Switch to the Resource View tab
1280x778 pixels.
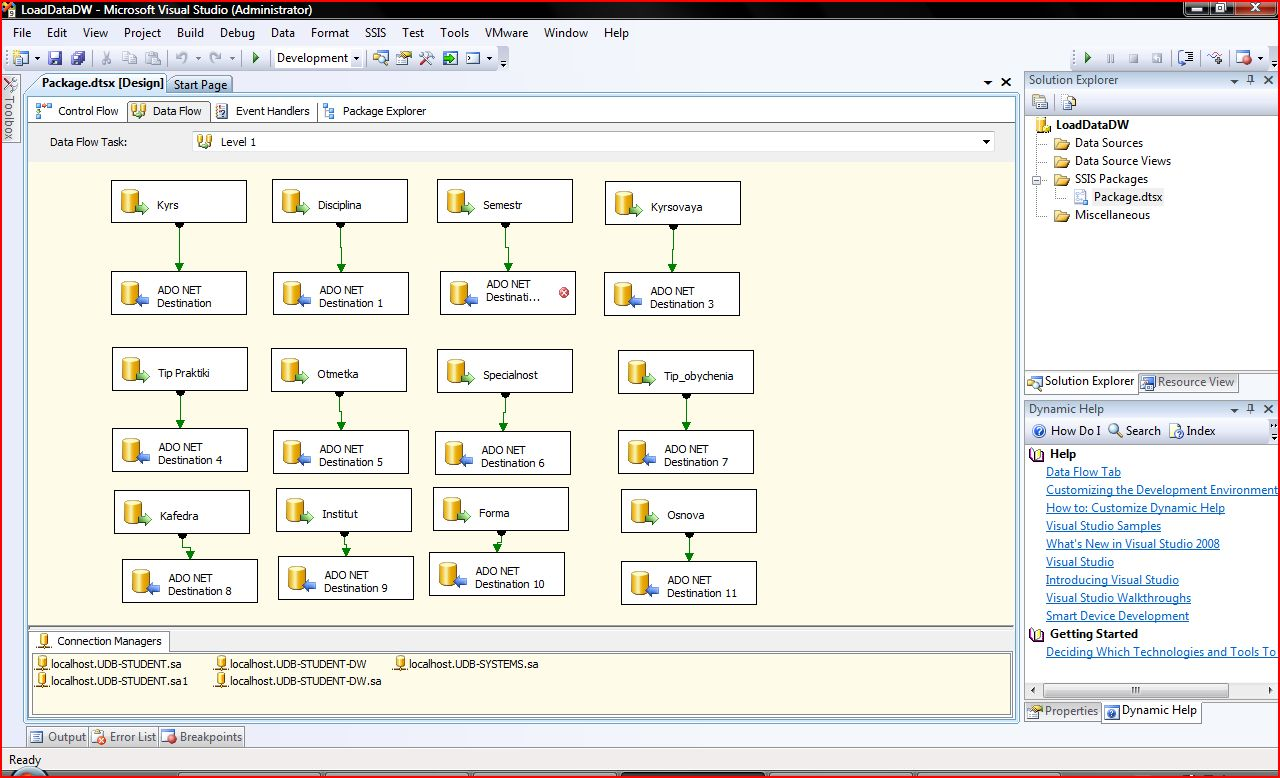[x=1188, y=382]
